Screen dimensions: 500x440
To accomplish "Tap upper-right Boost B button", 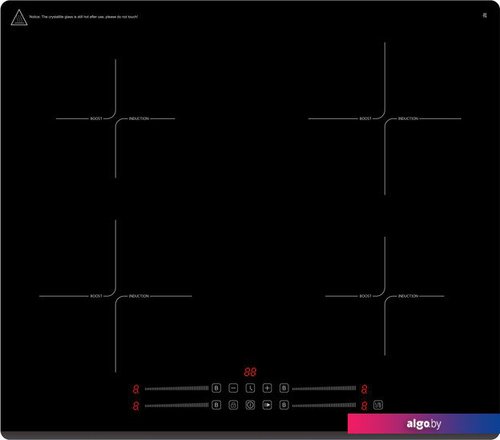I will (x=284, y=388).
